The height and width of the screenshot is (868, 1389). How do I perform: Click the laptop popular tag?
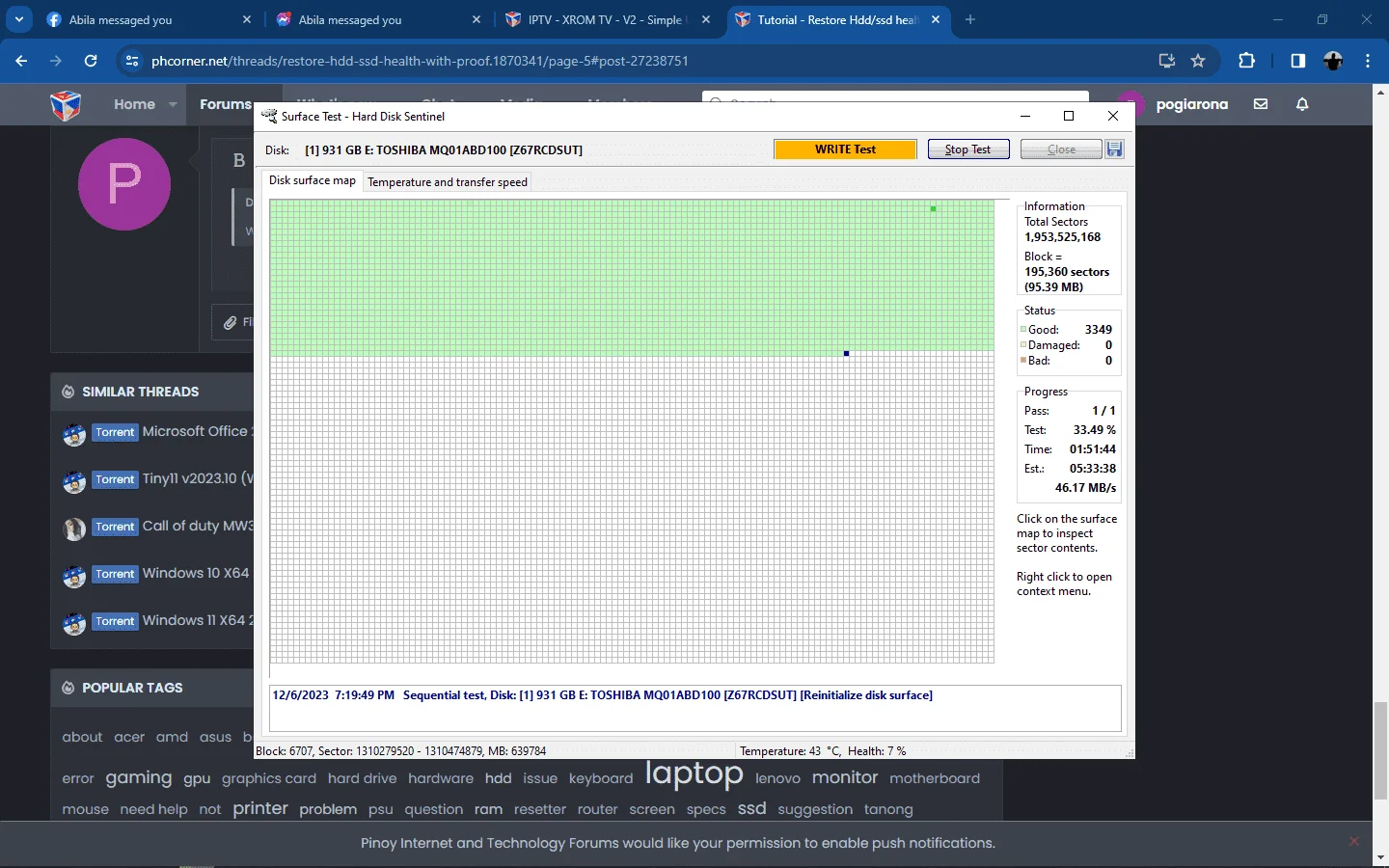(x=694, y=773)
